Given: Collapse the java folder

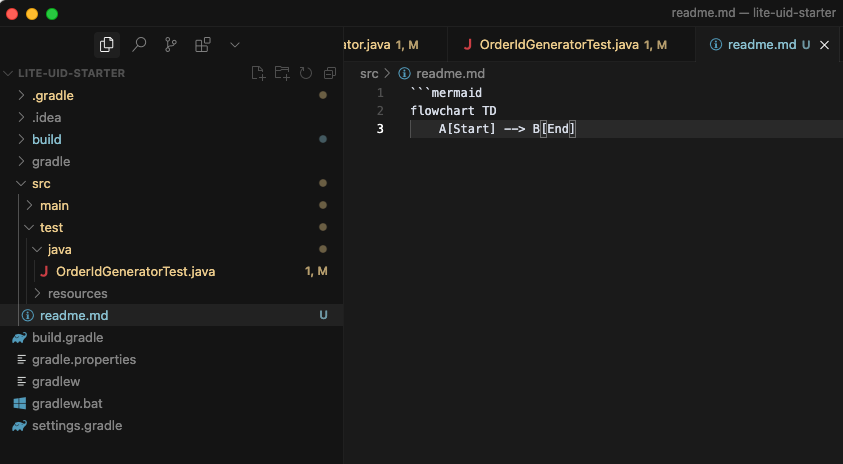Looking at the screenshot, I should [37, 249].
